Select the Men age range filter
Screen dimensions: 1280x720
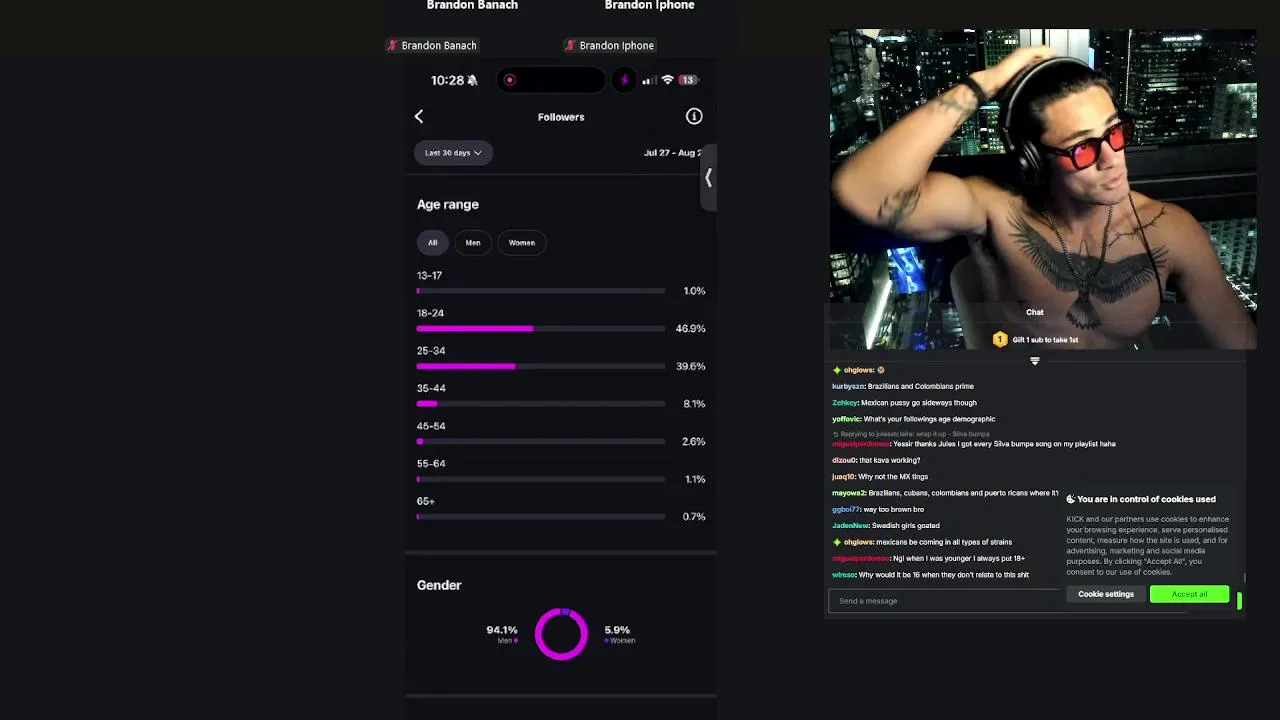tap(473, 243)
